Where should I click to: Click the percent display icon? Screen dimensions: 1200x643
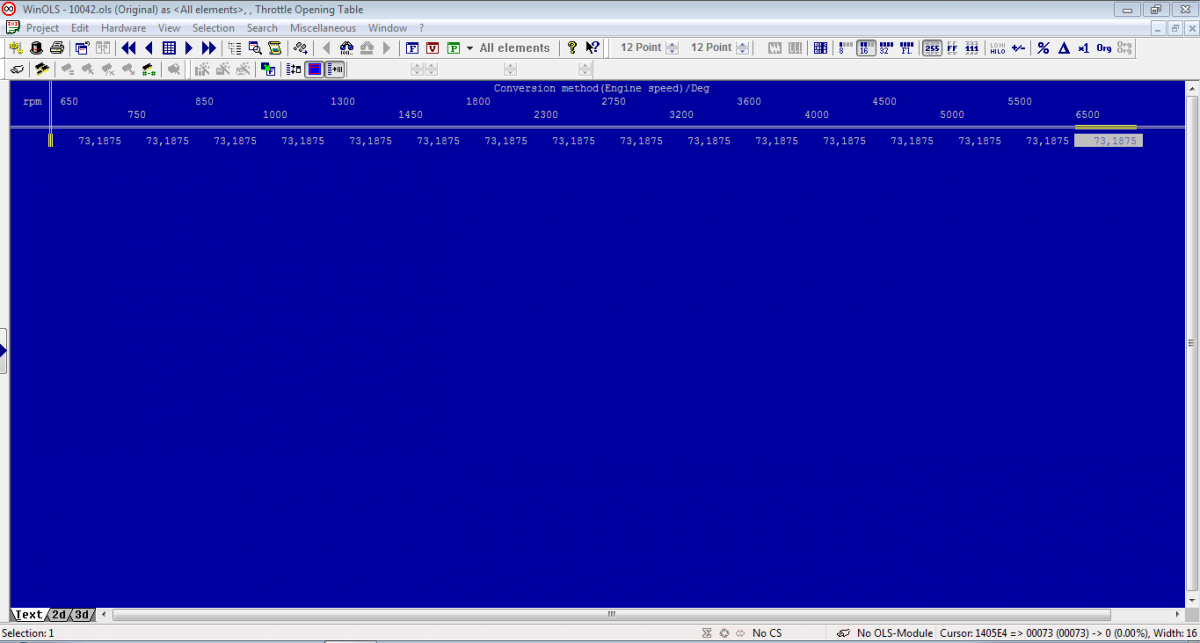point(1043,48)
